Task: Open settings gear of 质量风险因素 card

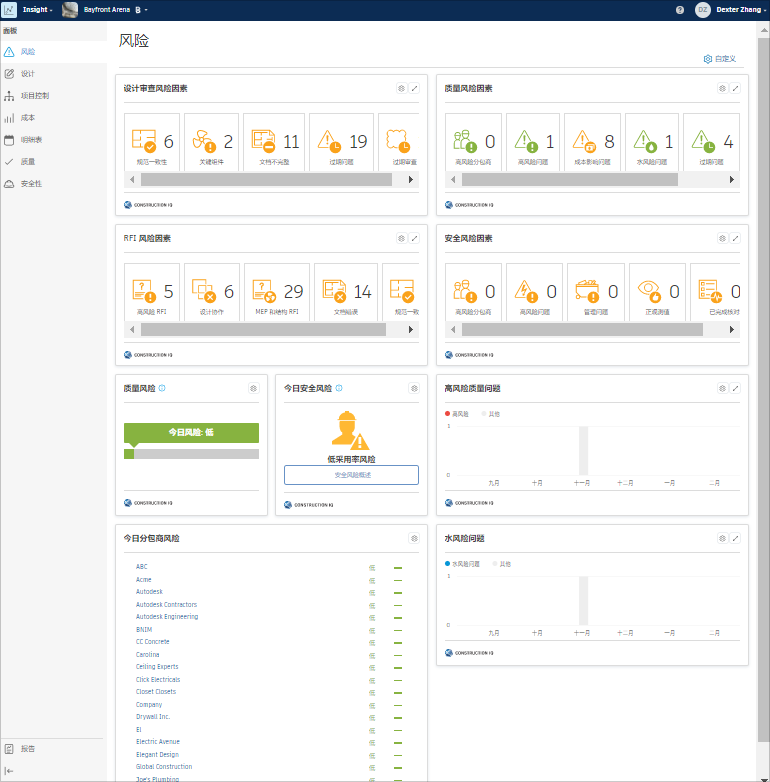Action: [722, 88]
